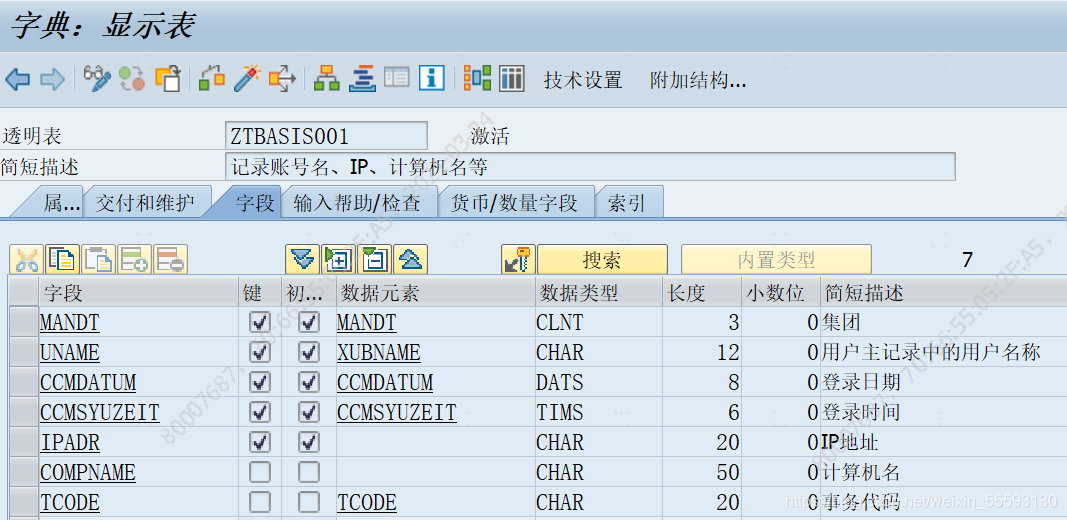Click the 用户主记录中的用户名称 description
1067x520 pixels.
pos(931,353)
